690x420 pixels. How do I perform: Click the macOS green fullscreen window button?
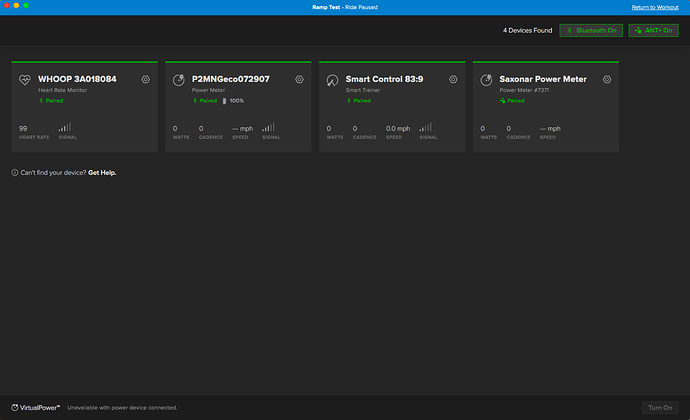pyautogui.click(x=26, y=5)
